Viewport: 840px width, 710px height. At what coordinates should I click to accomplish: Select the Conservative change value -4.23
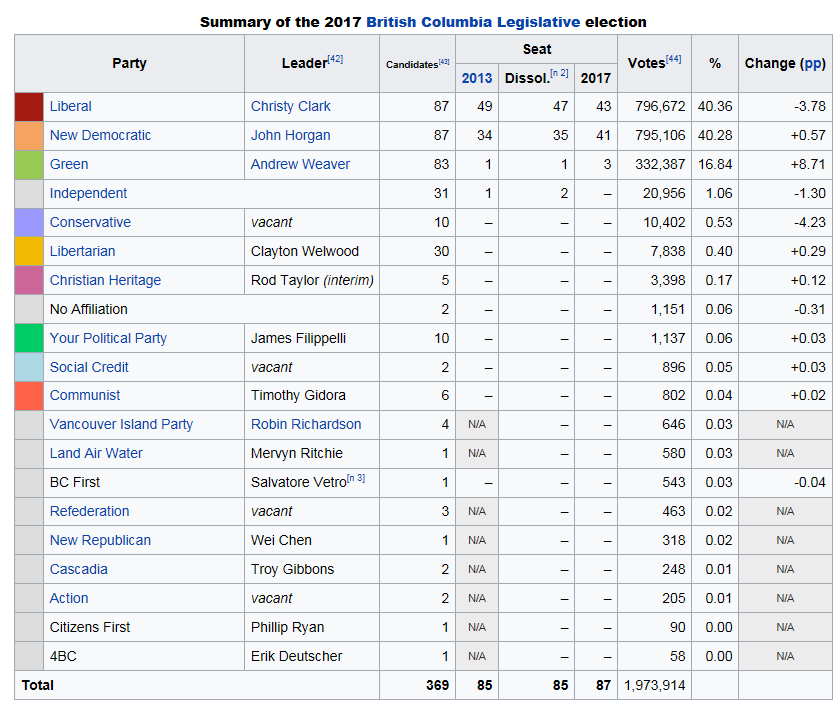point(809,222)
